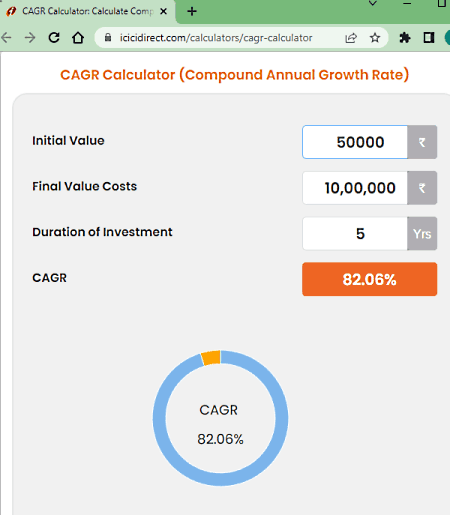Expand the tab search chevron
The height and width of the screenshot is (515, 450).
[373, 4]
